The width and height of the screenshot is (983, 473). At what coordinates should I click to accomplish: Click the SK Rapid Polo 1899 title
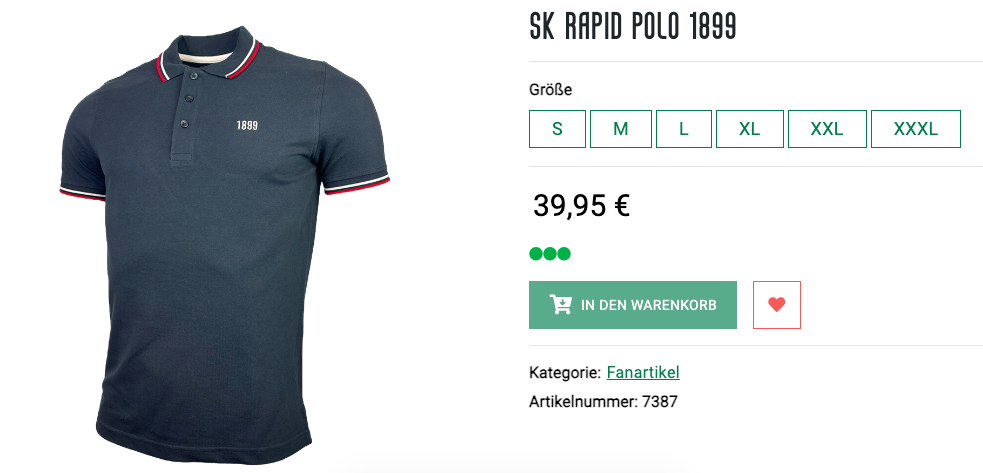[633, 26]
